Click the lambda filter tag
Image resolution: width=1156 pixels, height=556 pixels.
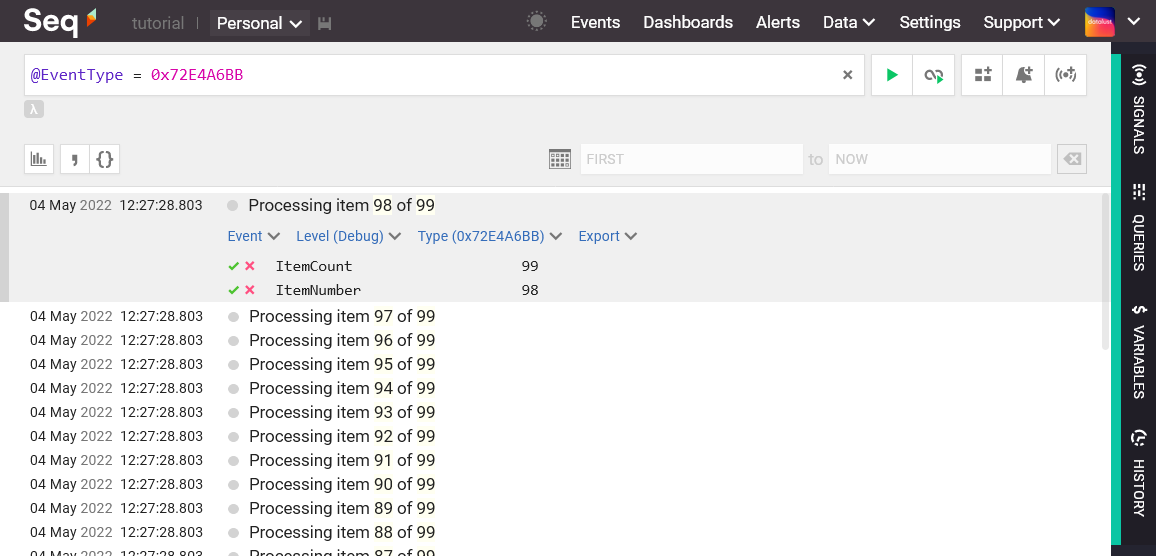34,109
